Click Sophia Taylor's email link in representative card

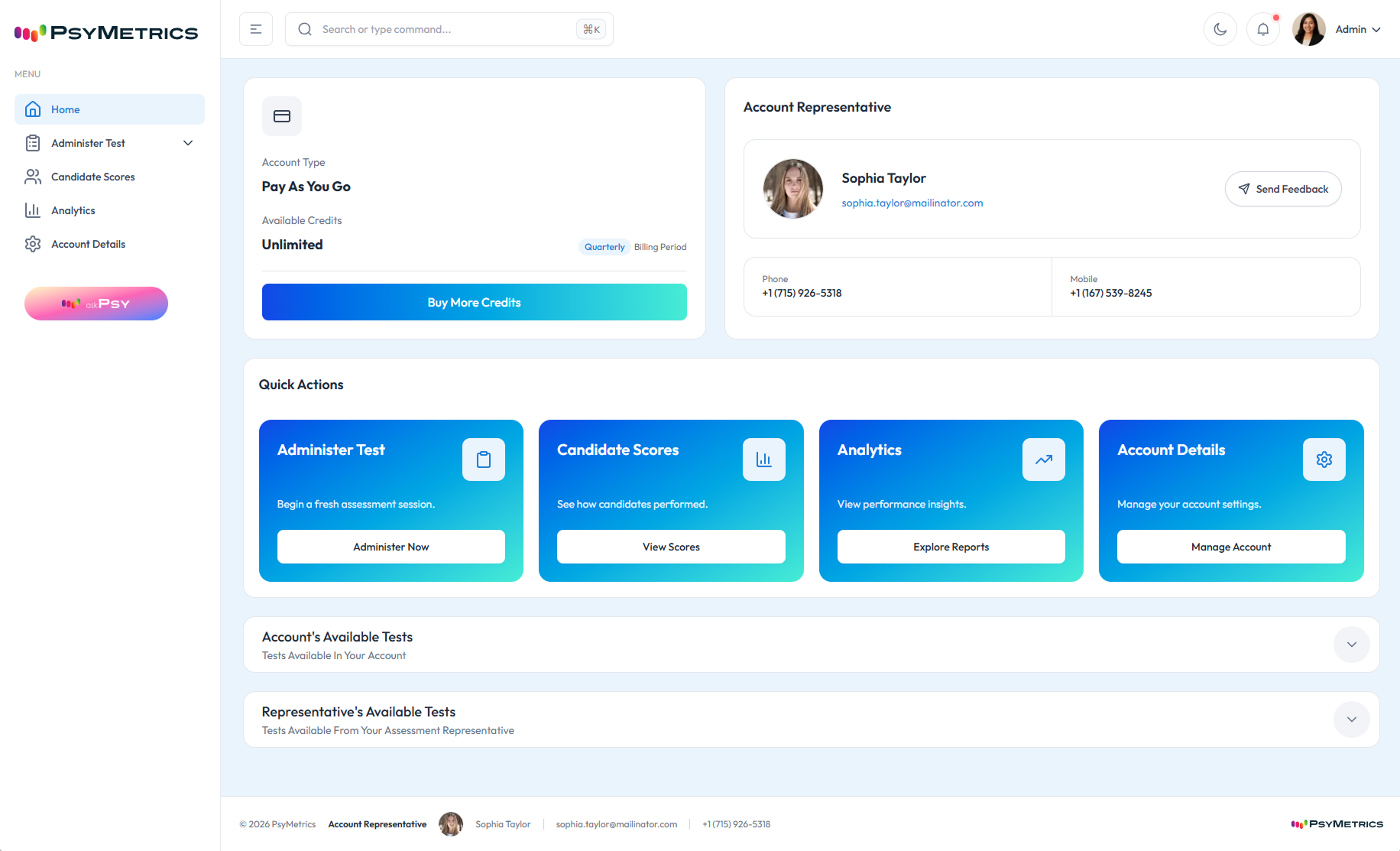tap(912, 203)
